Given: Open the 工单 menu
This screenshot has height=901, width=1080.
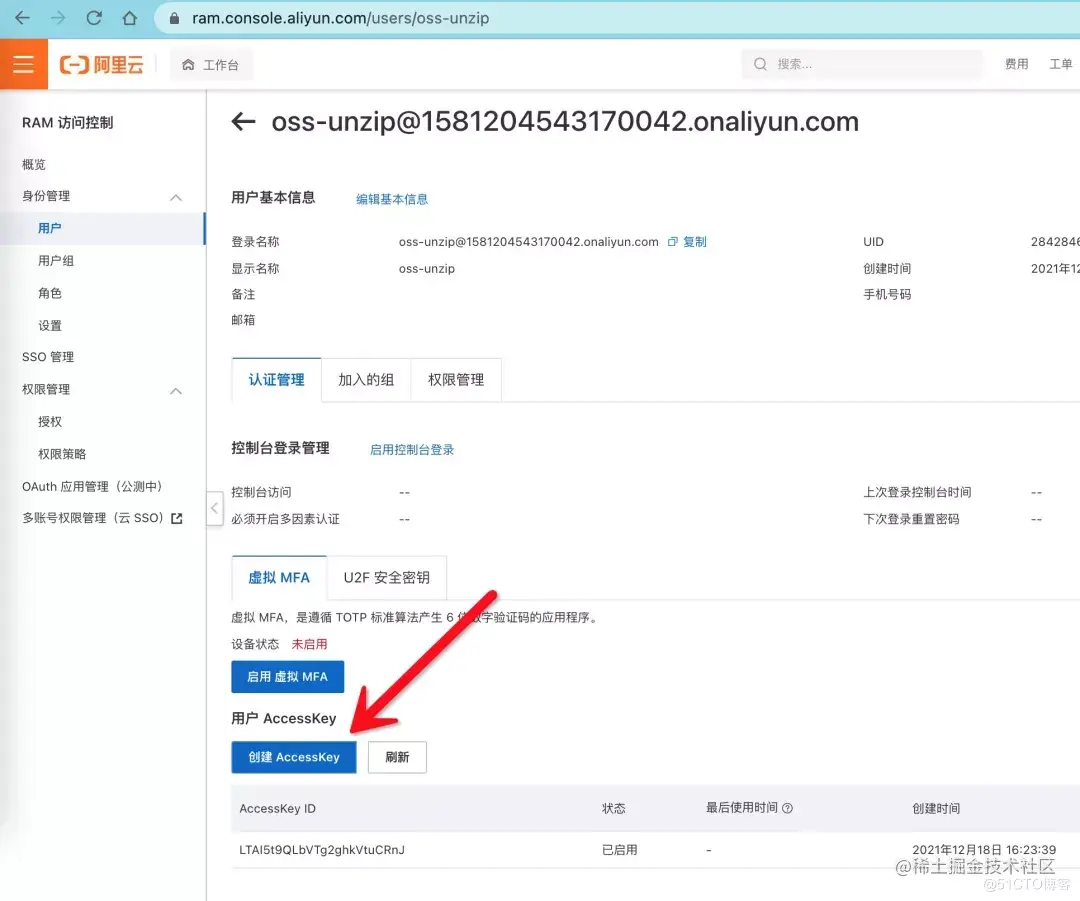Looking at the screenshot, I should click(x=1061, y=64).
